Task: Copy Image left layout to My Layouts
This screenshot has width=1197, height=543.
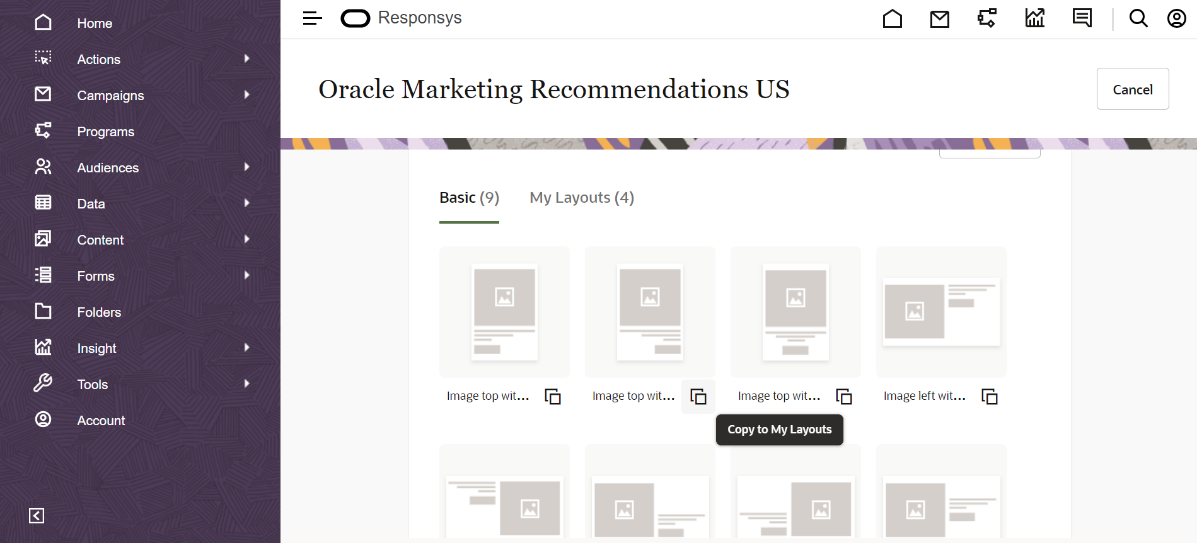Action: (990, 397)
